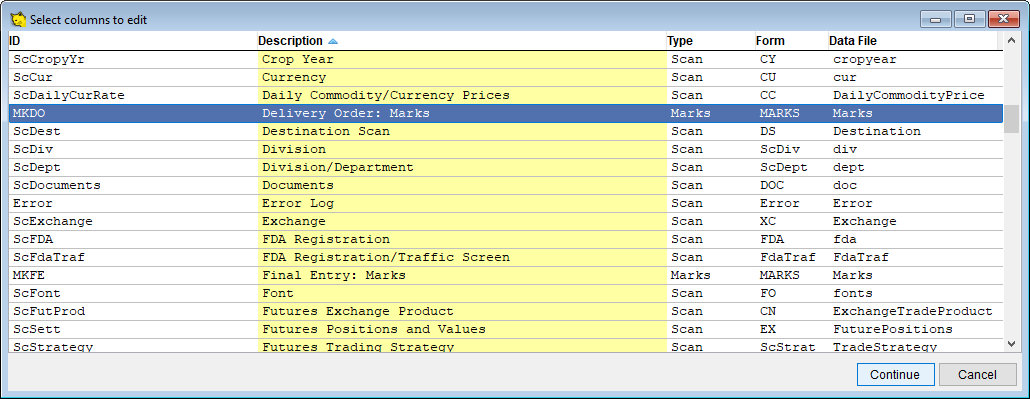Select the Error Log description
1030x399 pixels.
(462, 203)
